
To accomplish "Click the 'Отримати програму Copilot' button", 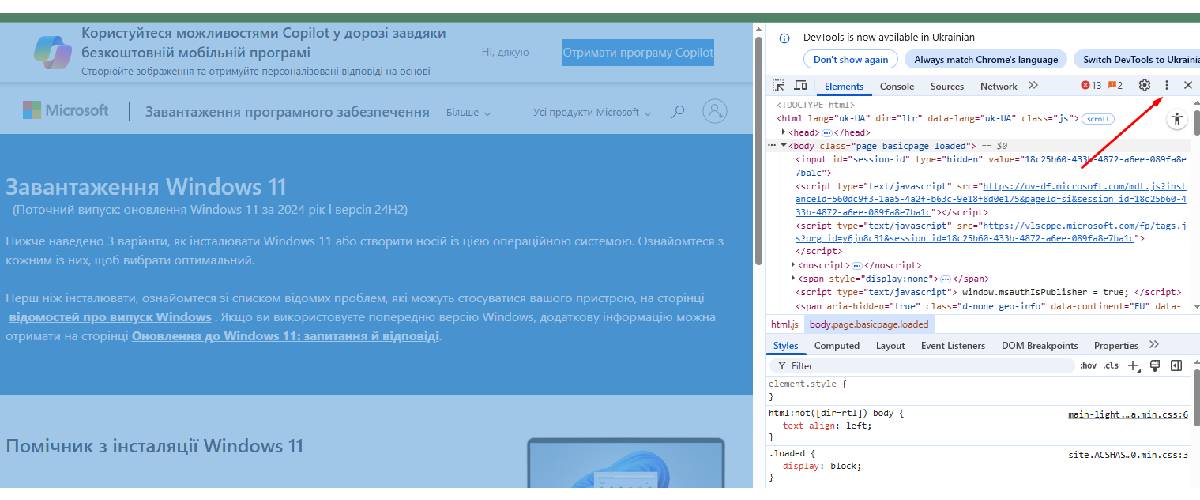I will (x=638, y=52).
